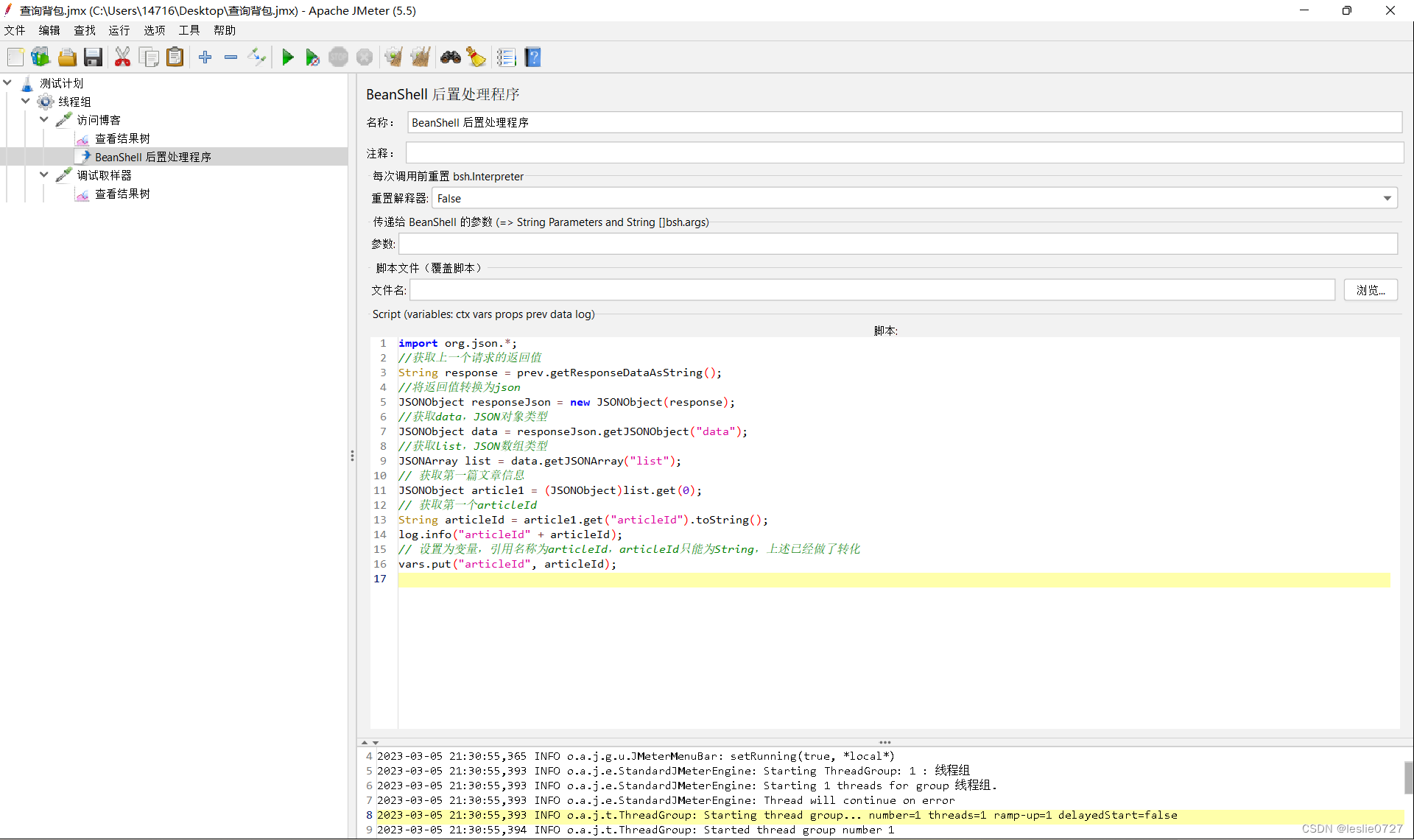Click the Start no pauses icon
The height and width of the screenshot is (840, 1414).
click(312, 57)
